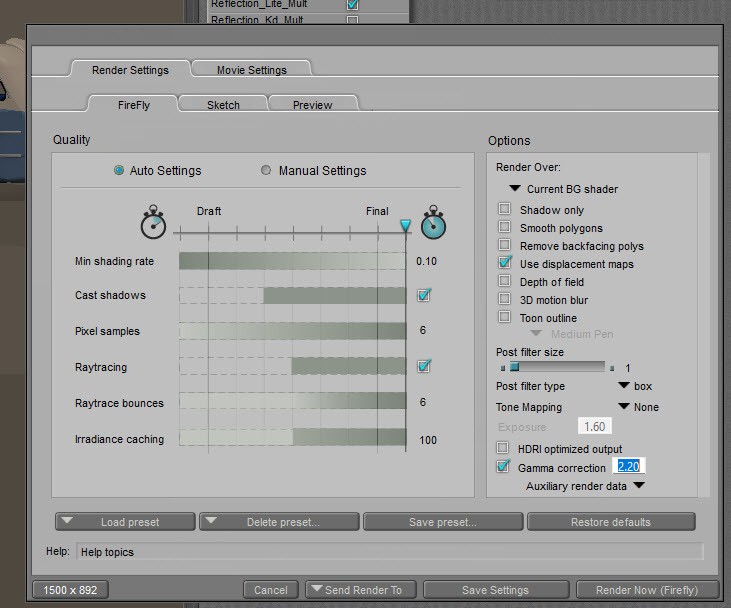Select Auto Settings radio button
731x608 pixels.
119,170
